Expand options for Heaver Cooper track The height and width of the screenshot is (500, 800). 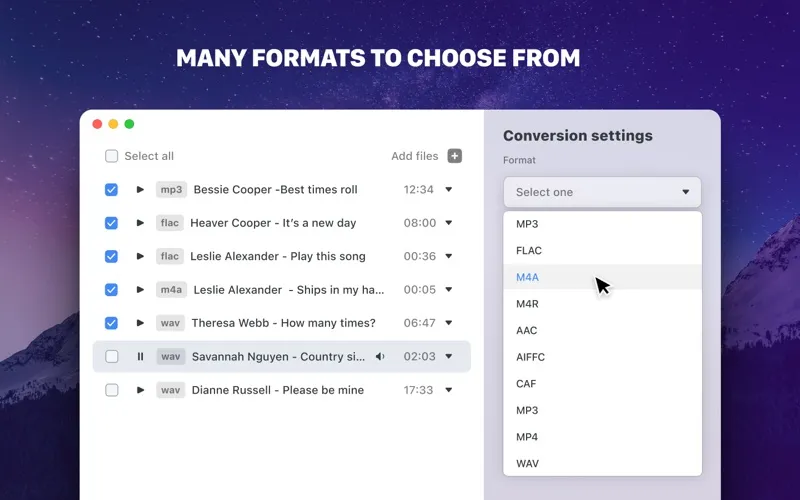click(448, 223)
